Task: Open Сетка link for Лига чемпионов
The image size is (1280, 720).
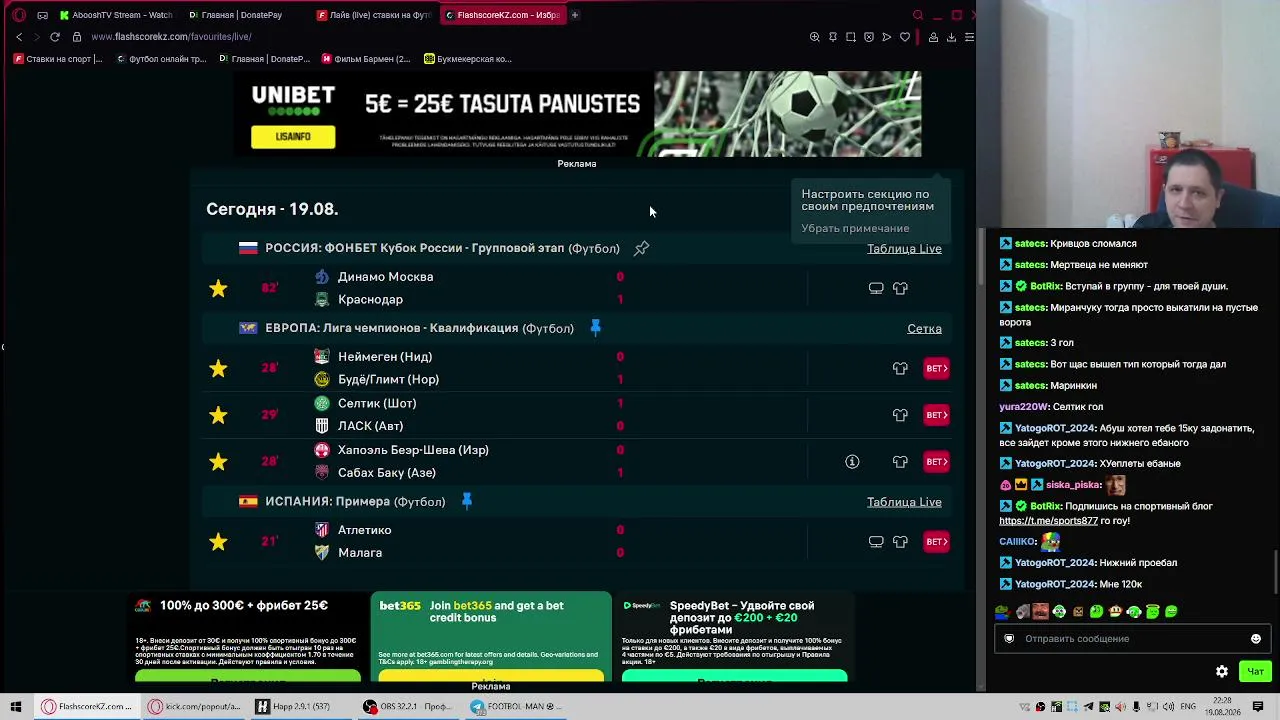Action: coord(924,328)
